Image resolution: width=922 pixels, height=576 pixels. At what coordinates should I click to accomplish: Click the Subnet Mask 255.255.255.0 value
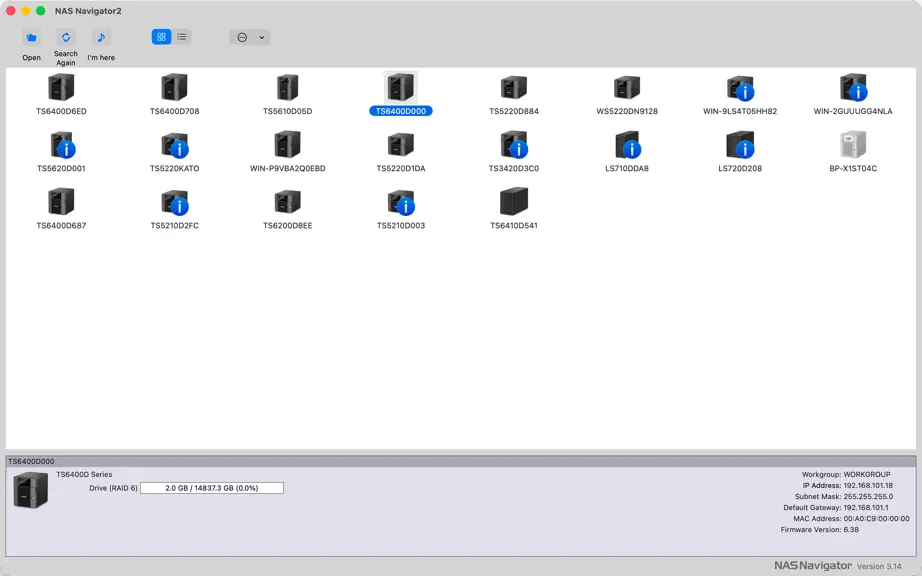(868, 497)
